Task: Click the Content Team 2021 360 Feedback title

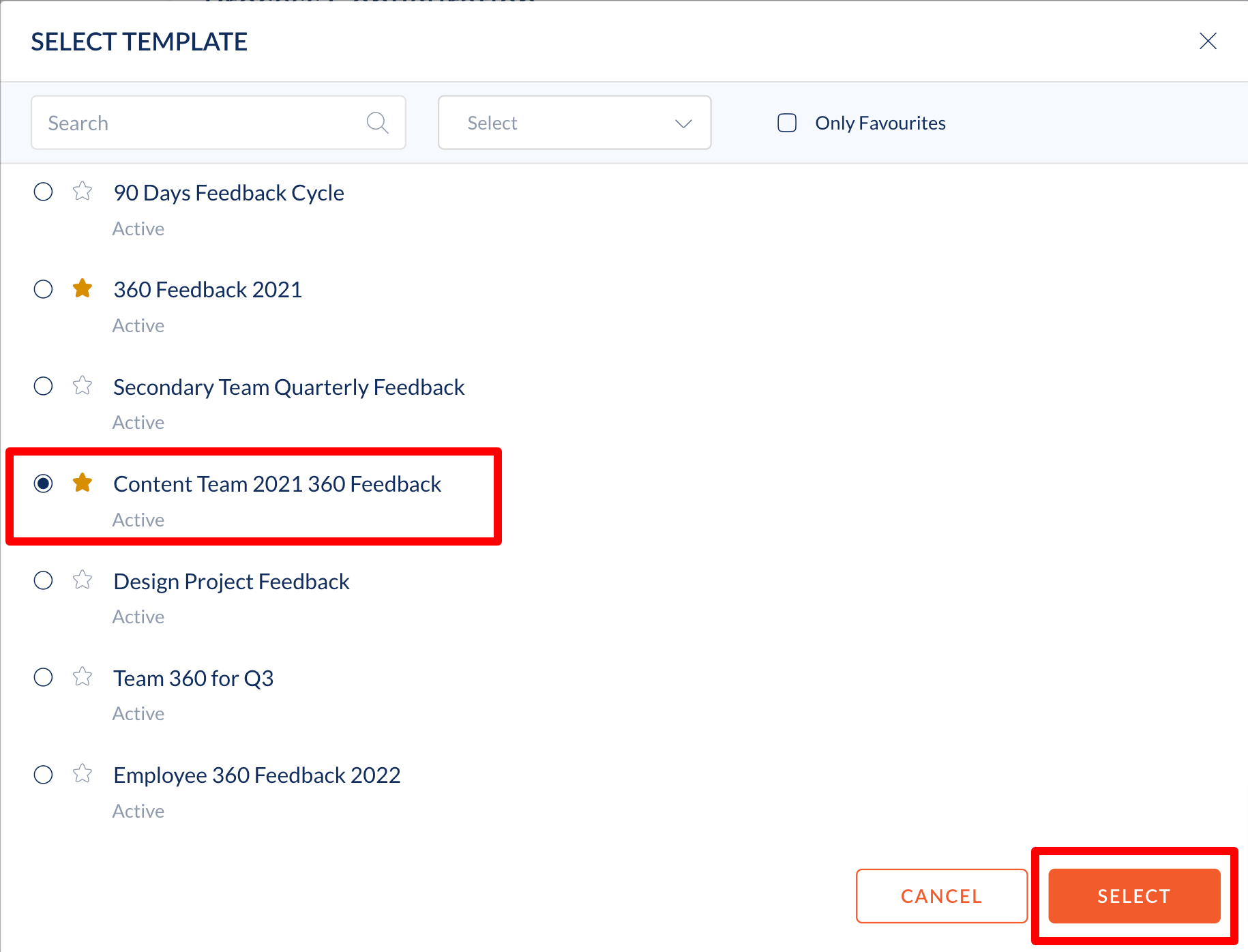Action: 277,484
